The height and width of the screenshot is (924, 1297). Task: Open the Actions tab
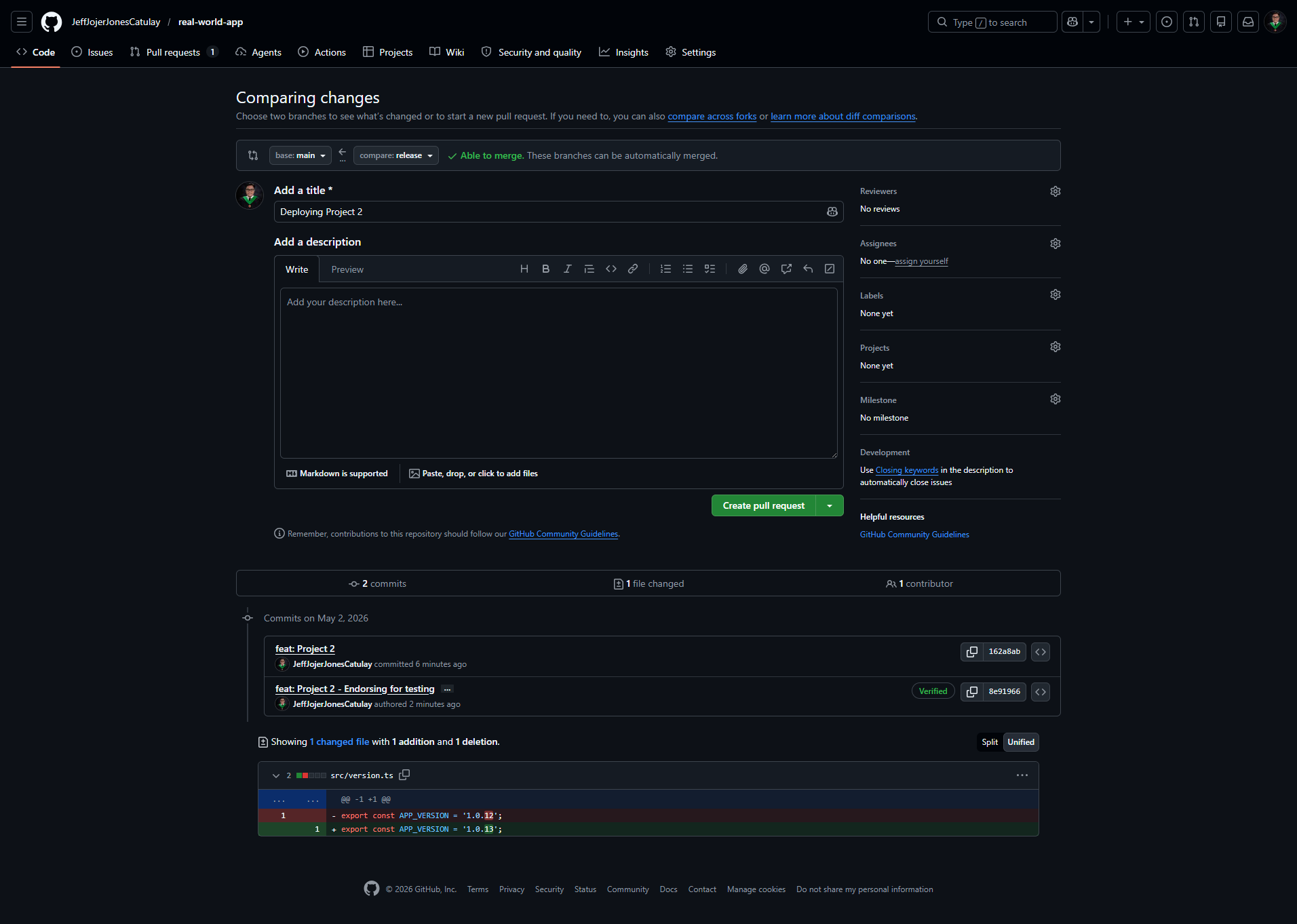click(322, 52)
